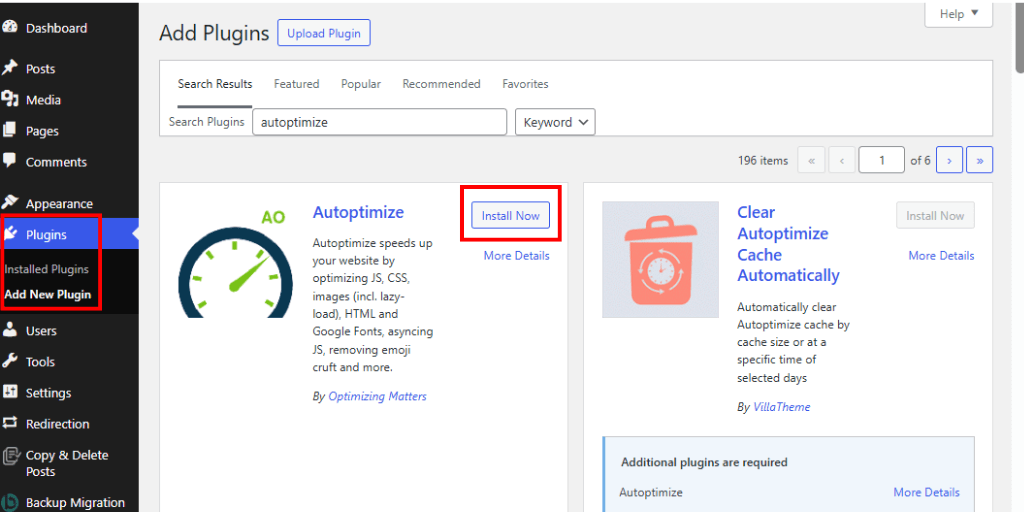1024x512 pixels.
Task: Click the Upload Plugin button
Action: pyautogui.click(x=324, y=33)
